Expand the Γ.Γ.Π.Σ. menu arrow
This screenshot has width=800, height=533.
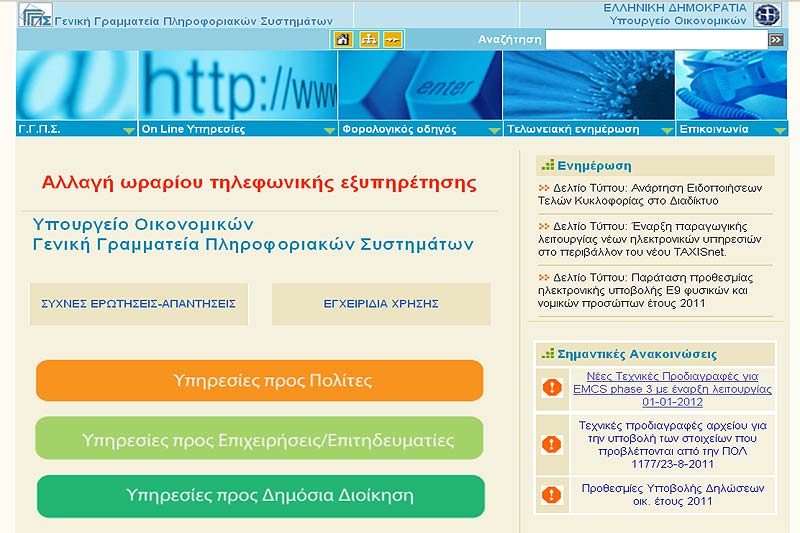[129, 131]
